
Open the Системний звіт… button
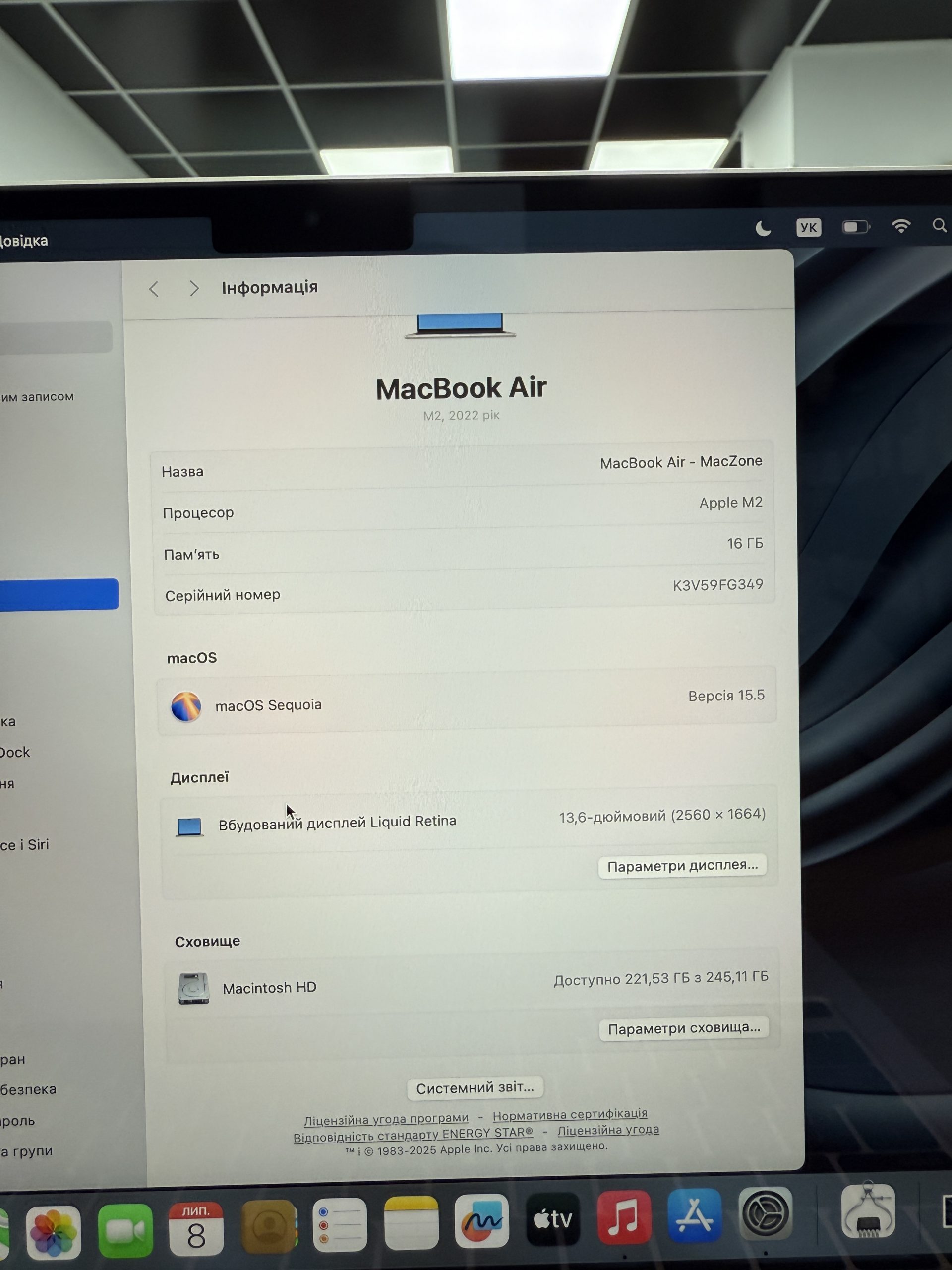pos(475,1088)
